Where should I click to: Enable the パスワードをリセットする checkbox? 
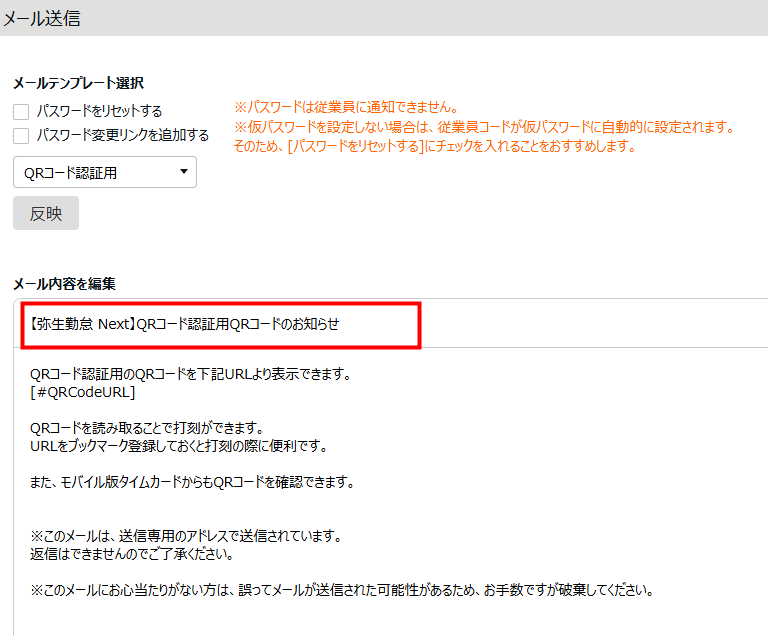21,112
